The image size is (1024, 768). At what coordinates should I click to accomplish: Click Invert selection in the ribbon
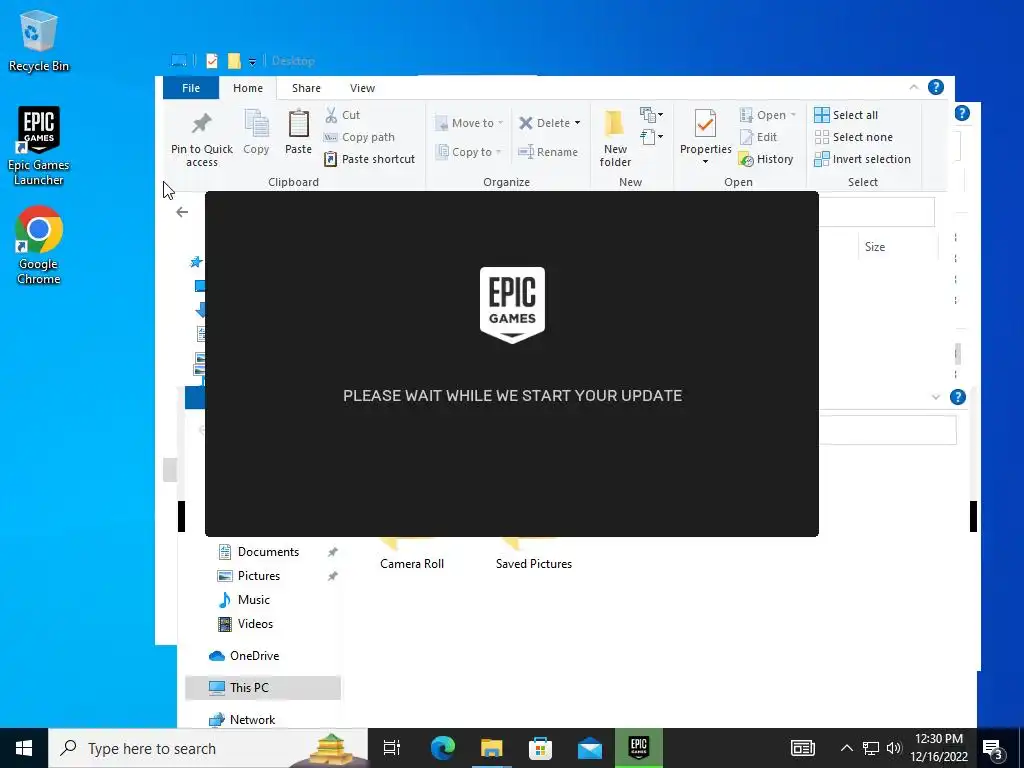[862, 159]
